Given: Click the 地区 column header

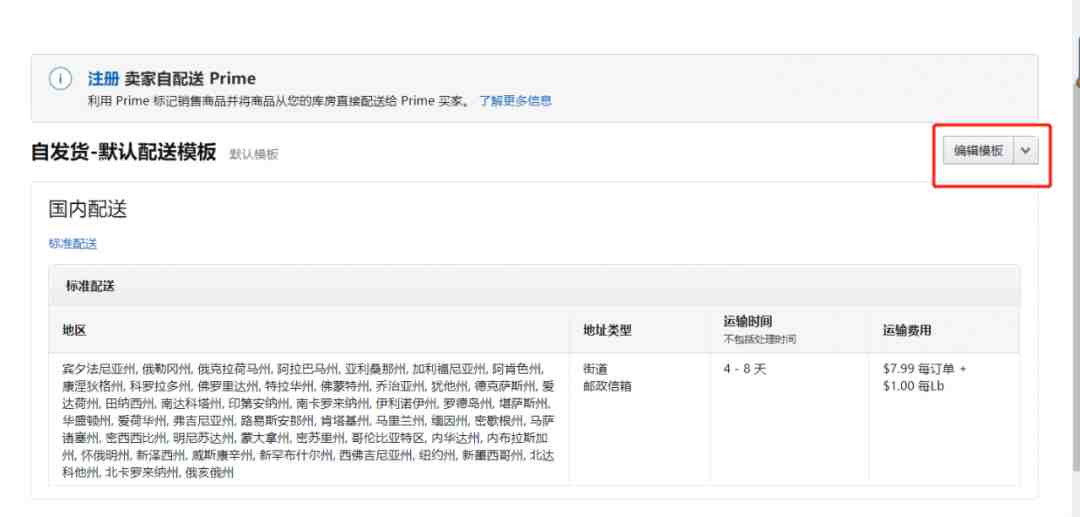Looking at the screenshot, I should [x=74, y=330].
